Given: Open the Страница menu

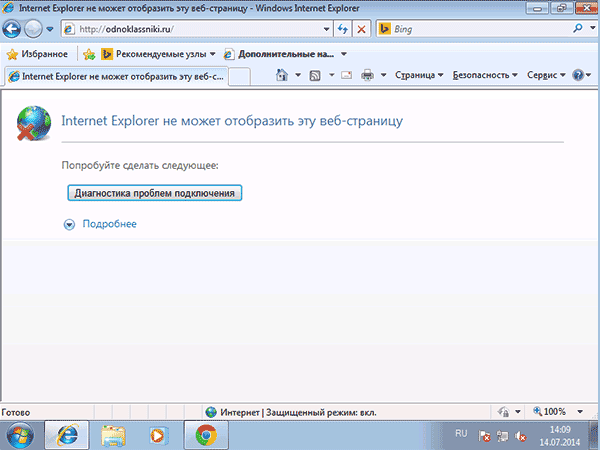Looking at the screenshot, I should [419, 75].
